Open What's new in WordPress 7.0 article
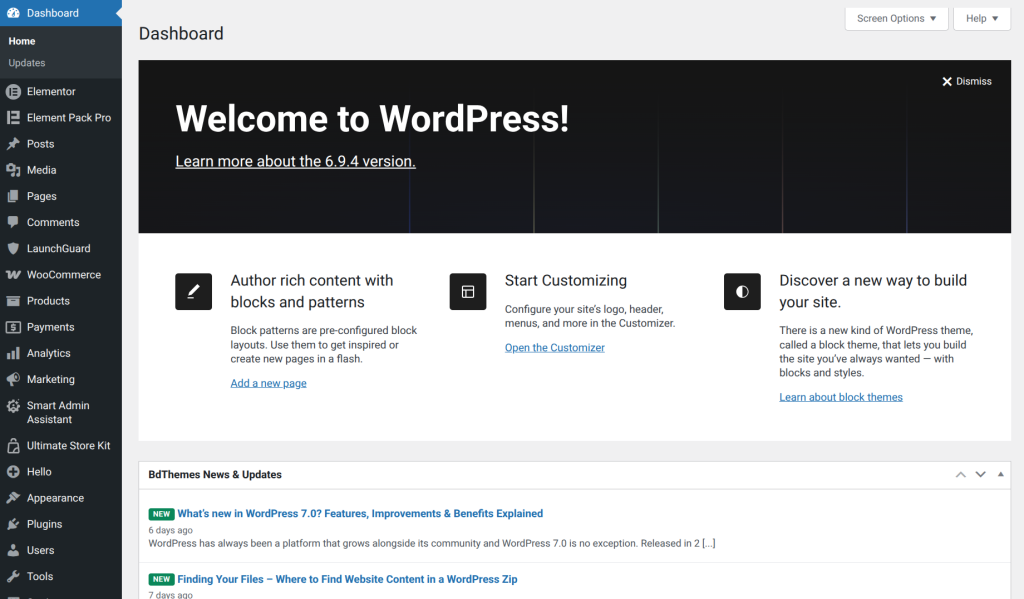 coord(360,513)
